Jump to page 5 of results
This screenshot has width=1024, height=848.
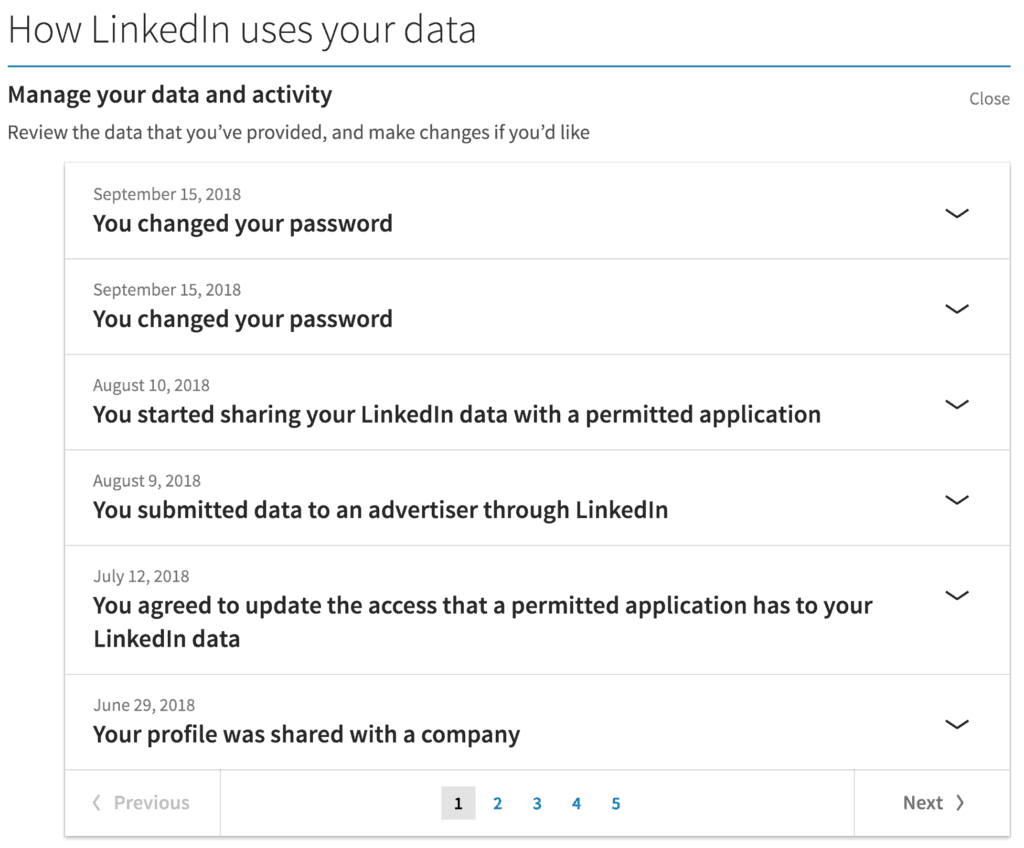click(616, 802)
